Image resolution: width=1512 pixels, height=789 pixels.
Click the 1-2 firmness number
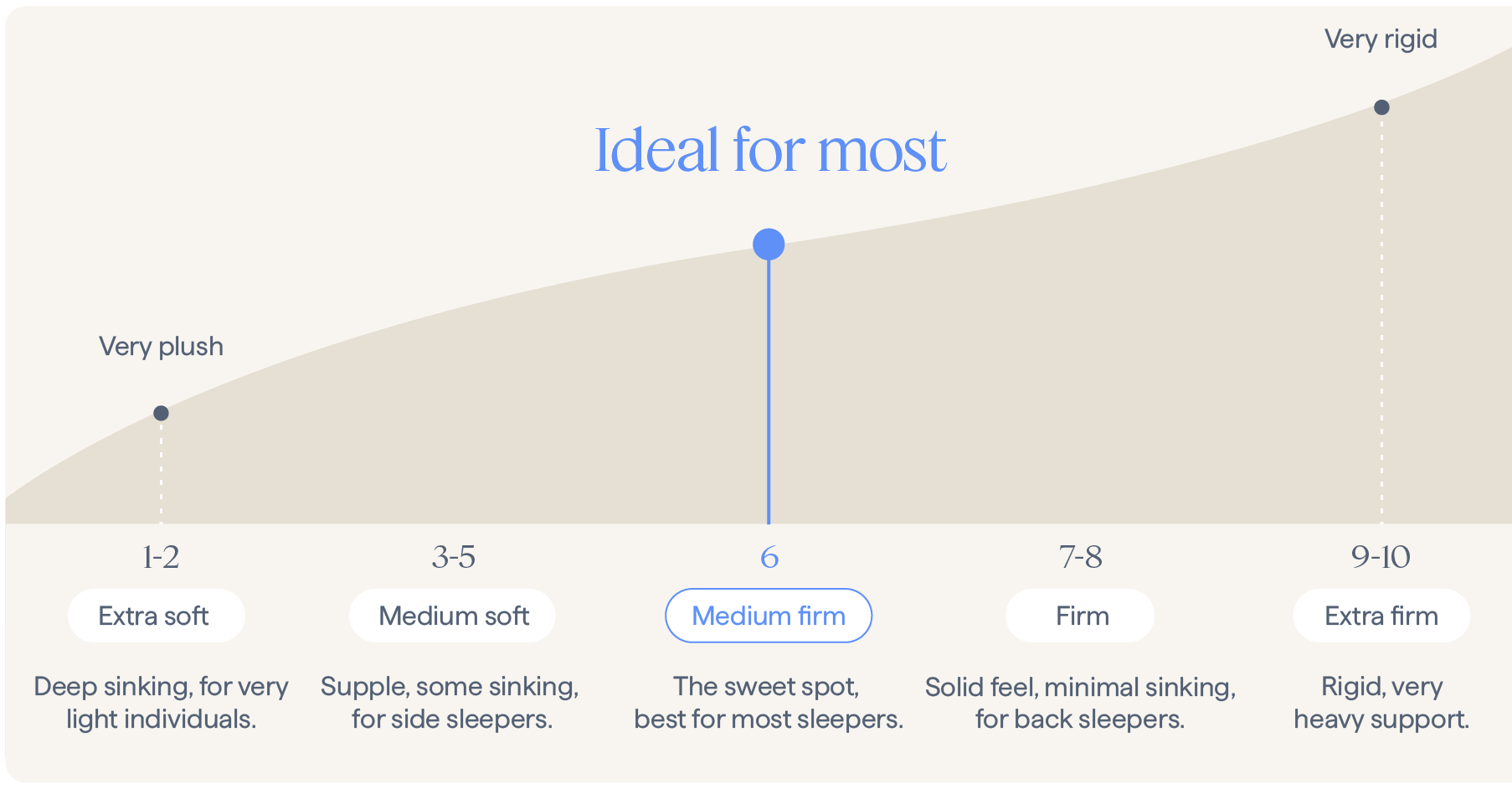click(161, 557)
